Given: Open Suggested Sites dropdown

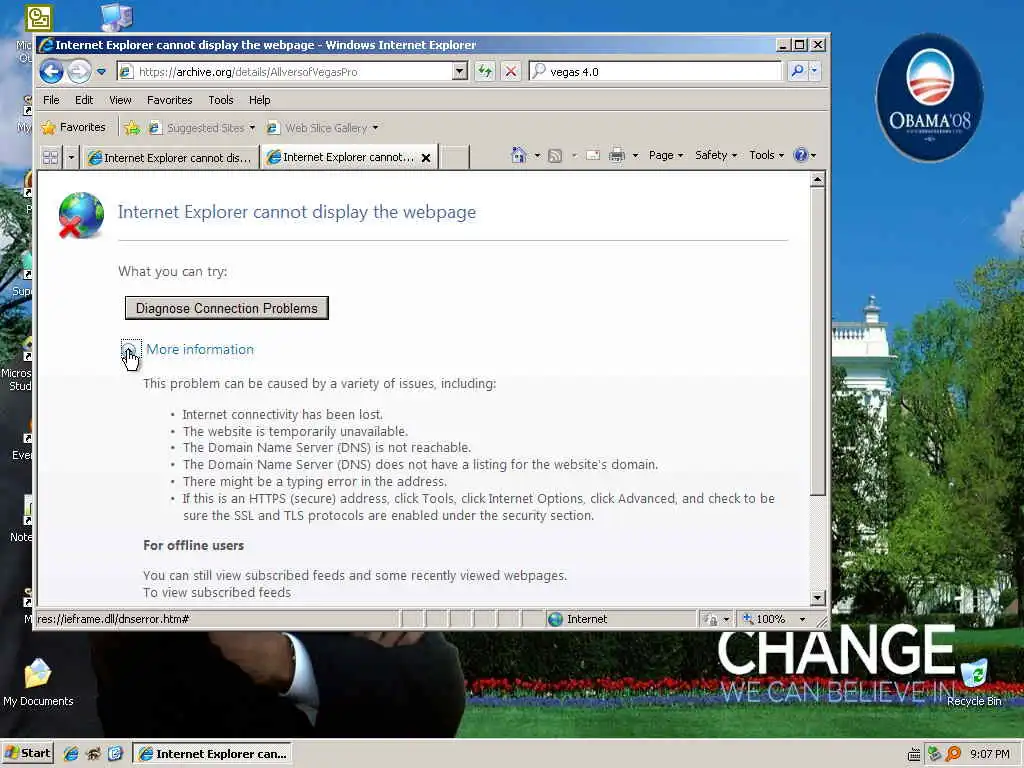Looking at the screenshot, I should coord(201,128).
